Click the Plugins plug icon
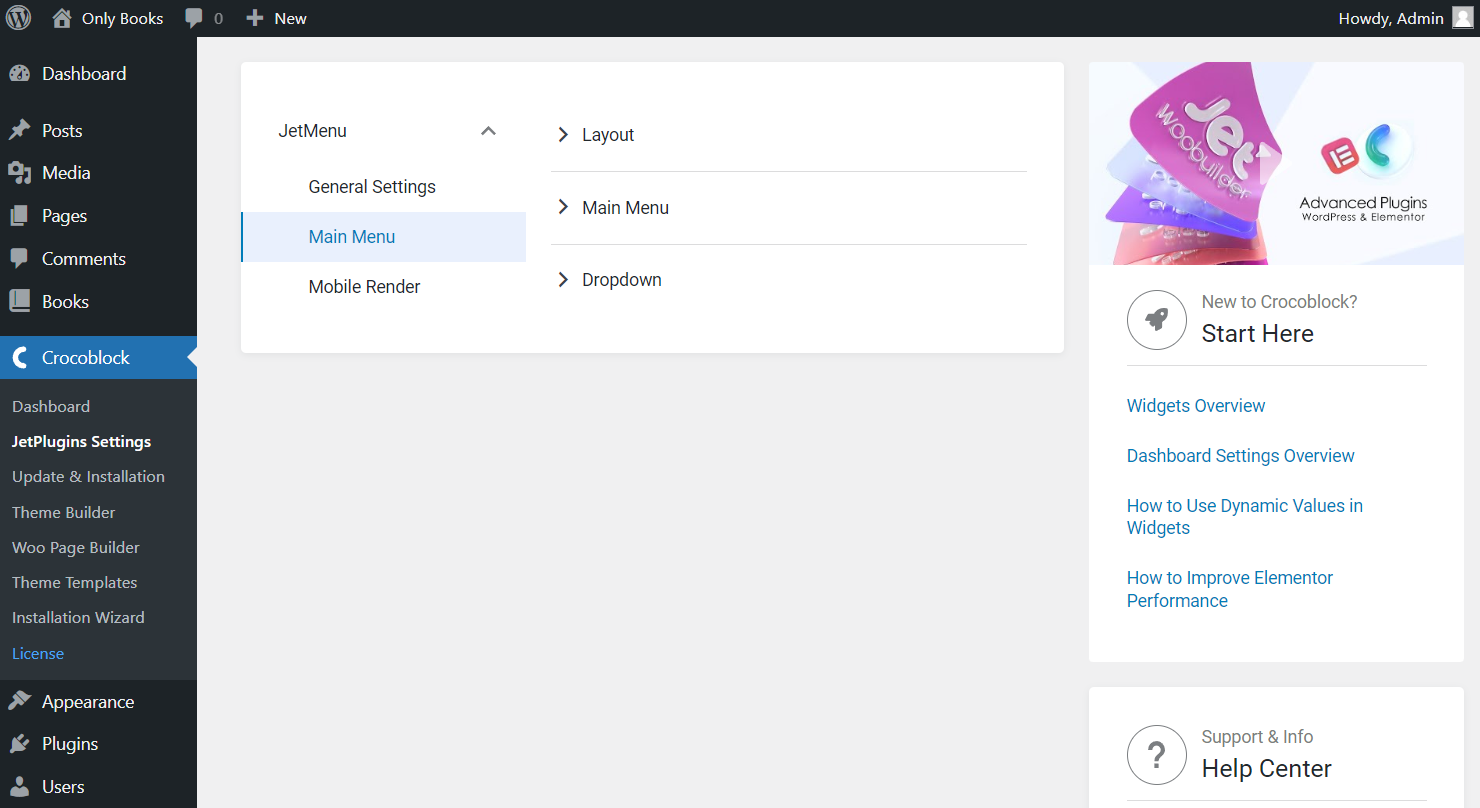The image size is (1480, 808). pos(19,744)
